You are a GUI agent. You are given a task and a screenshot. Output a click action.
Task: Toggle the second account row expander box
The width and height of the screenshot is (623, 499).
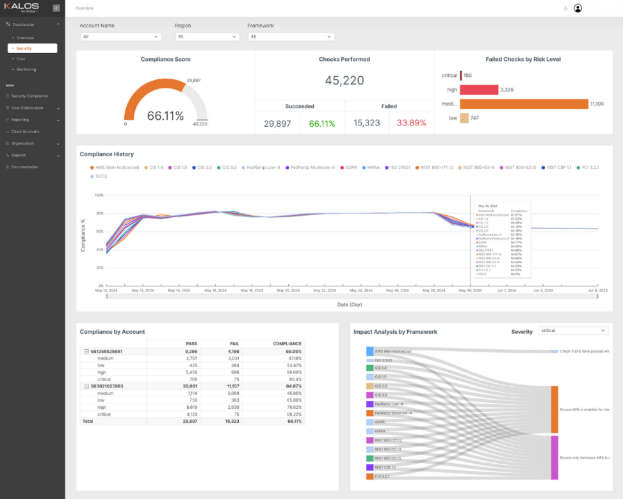pyautogui.click(x=86, y=386)
